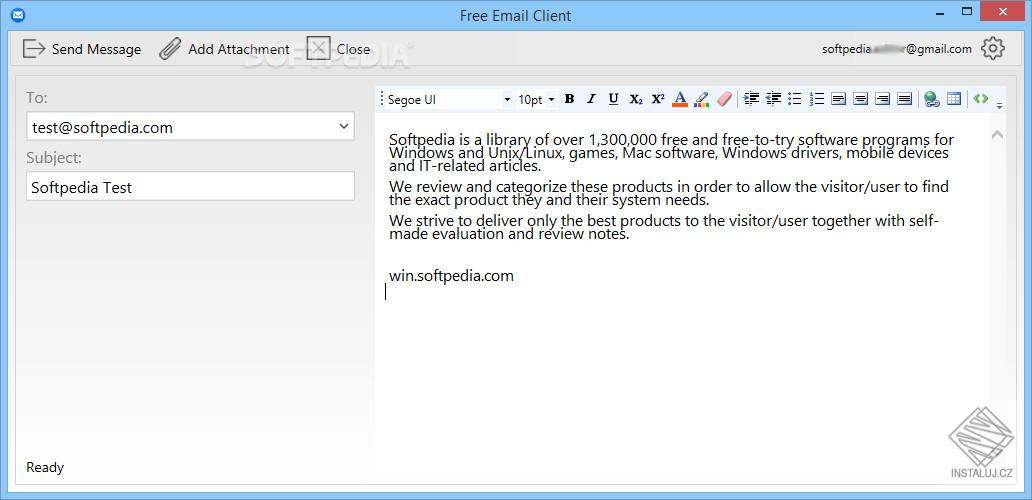This screenshot has width=1032, height=500.
Task: Open HTML source code view
Action: click(981, 99)
